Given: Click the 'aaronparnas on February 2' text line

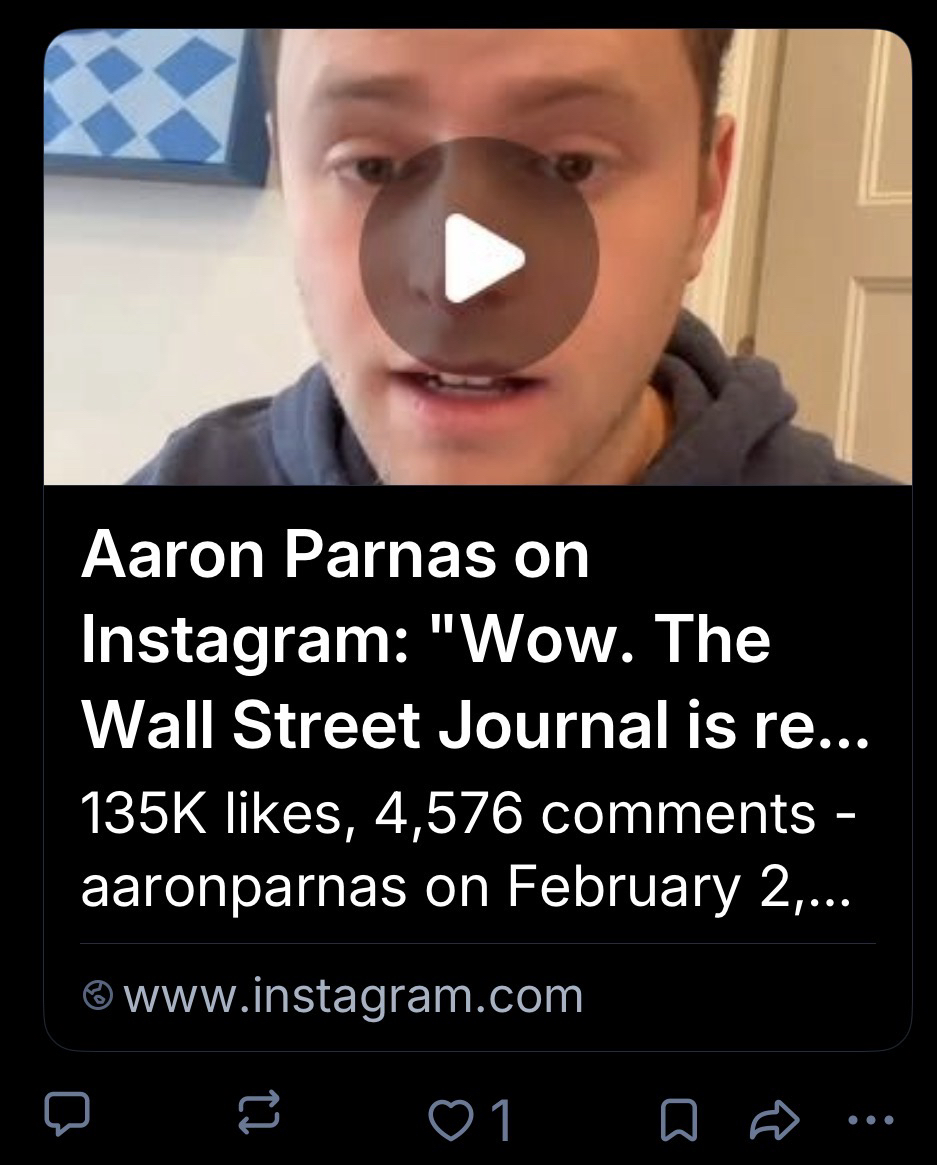Looking at the screenshot, I should (x=464, y=887).
